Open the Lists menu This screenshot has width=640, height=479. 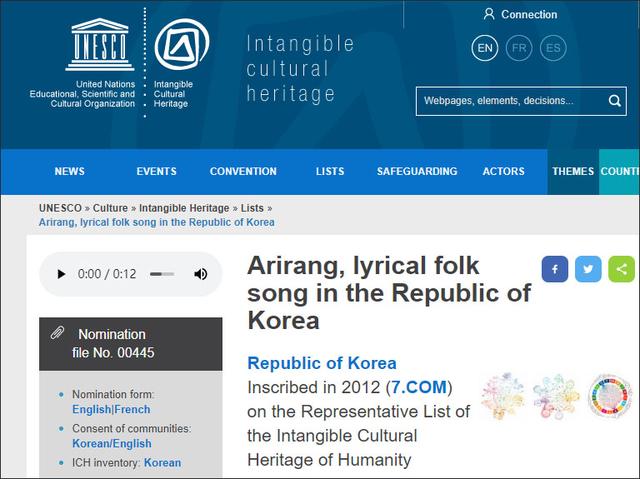pos(330,172)
